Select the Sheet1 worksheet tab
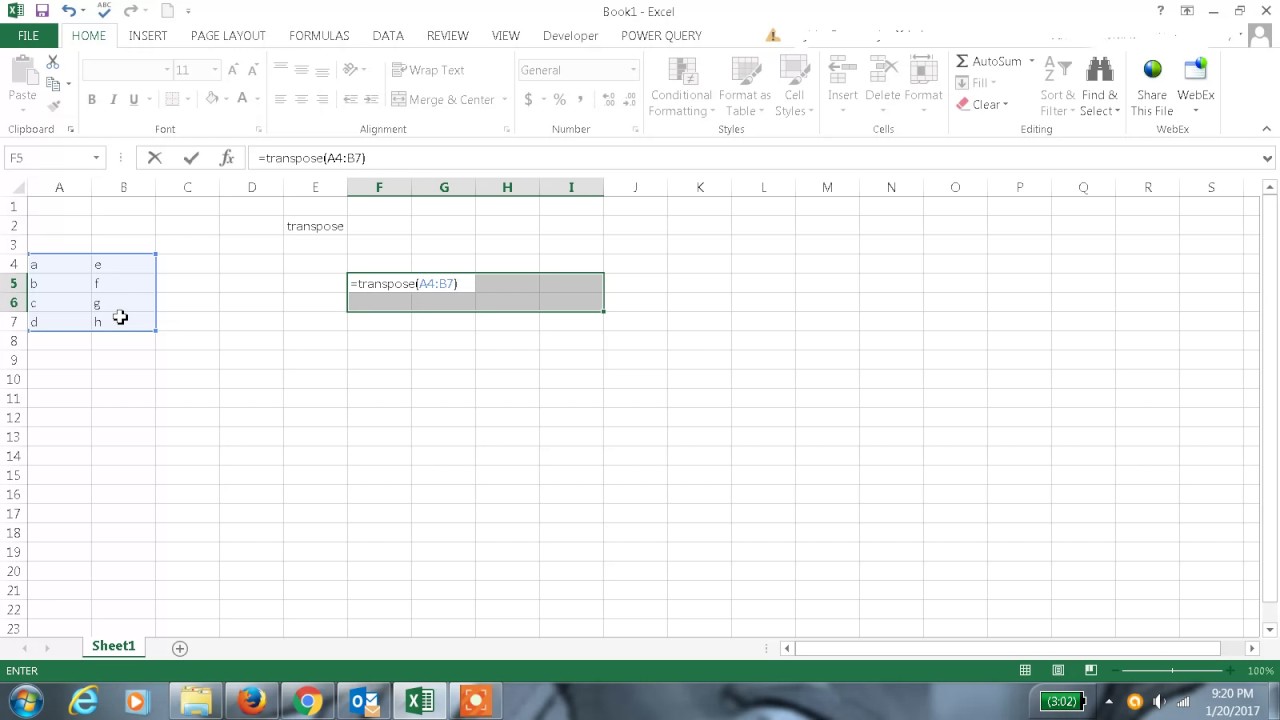 pyautogui.click(x=113, y=646)
